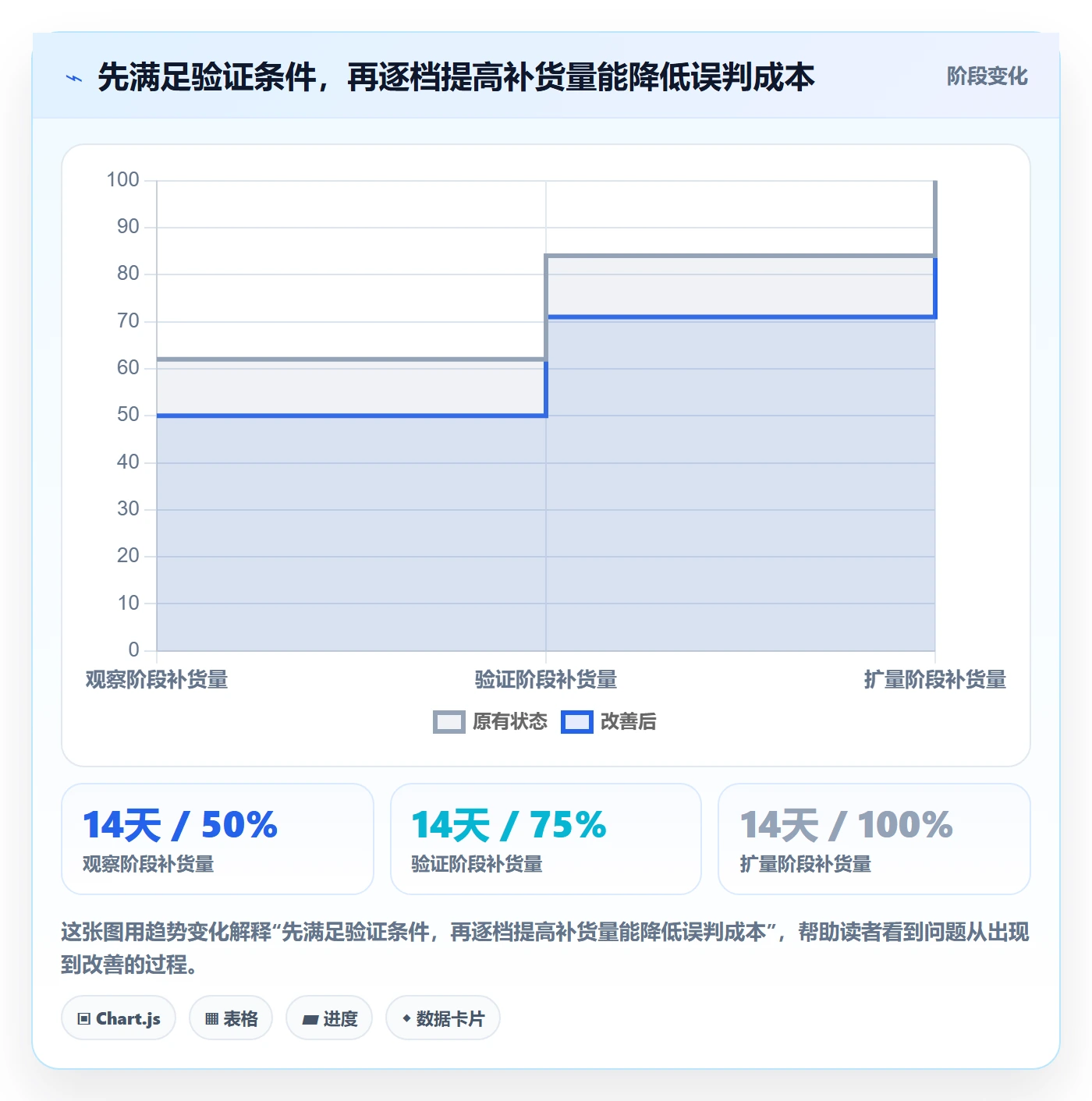Viewport: 1092px width, 1101px height.
Task: Click the y-axis value 70
Action: [128, 321]
